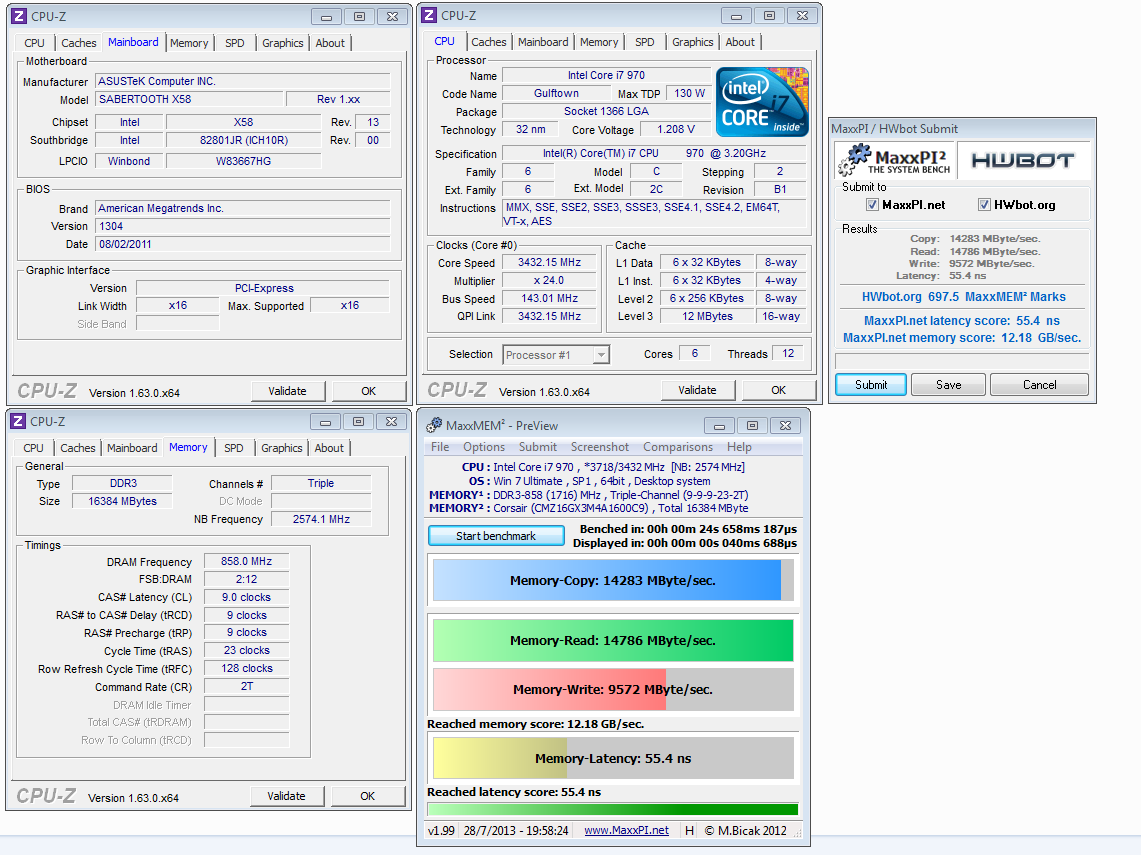Toggle the HWbot.org submit checkbox
Viewport: 1141px width, 855px height.
click(x=984, y=204)
